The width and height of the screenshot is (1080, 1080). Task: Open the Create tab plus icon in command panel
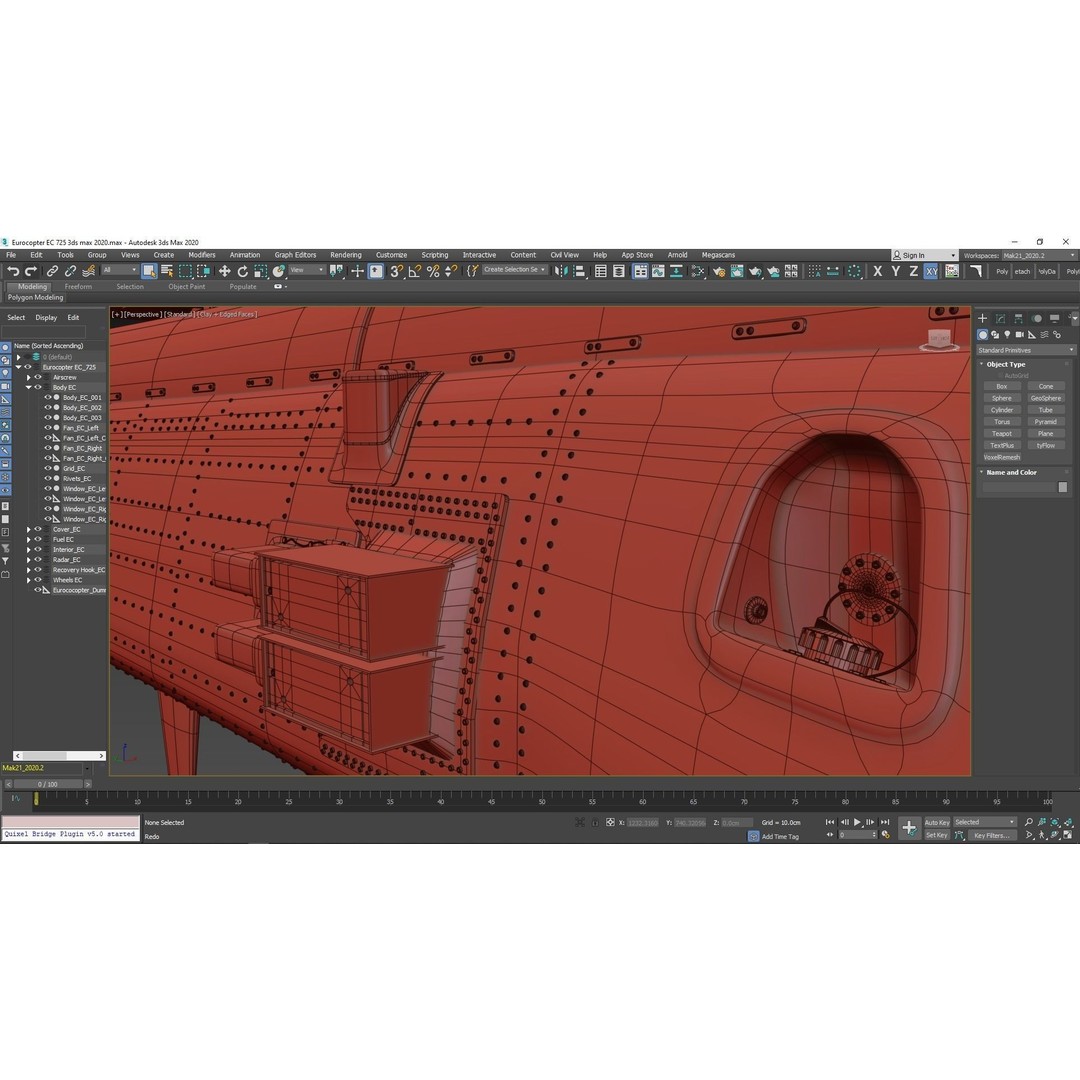click(982, 318)
